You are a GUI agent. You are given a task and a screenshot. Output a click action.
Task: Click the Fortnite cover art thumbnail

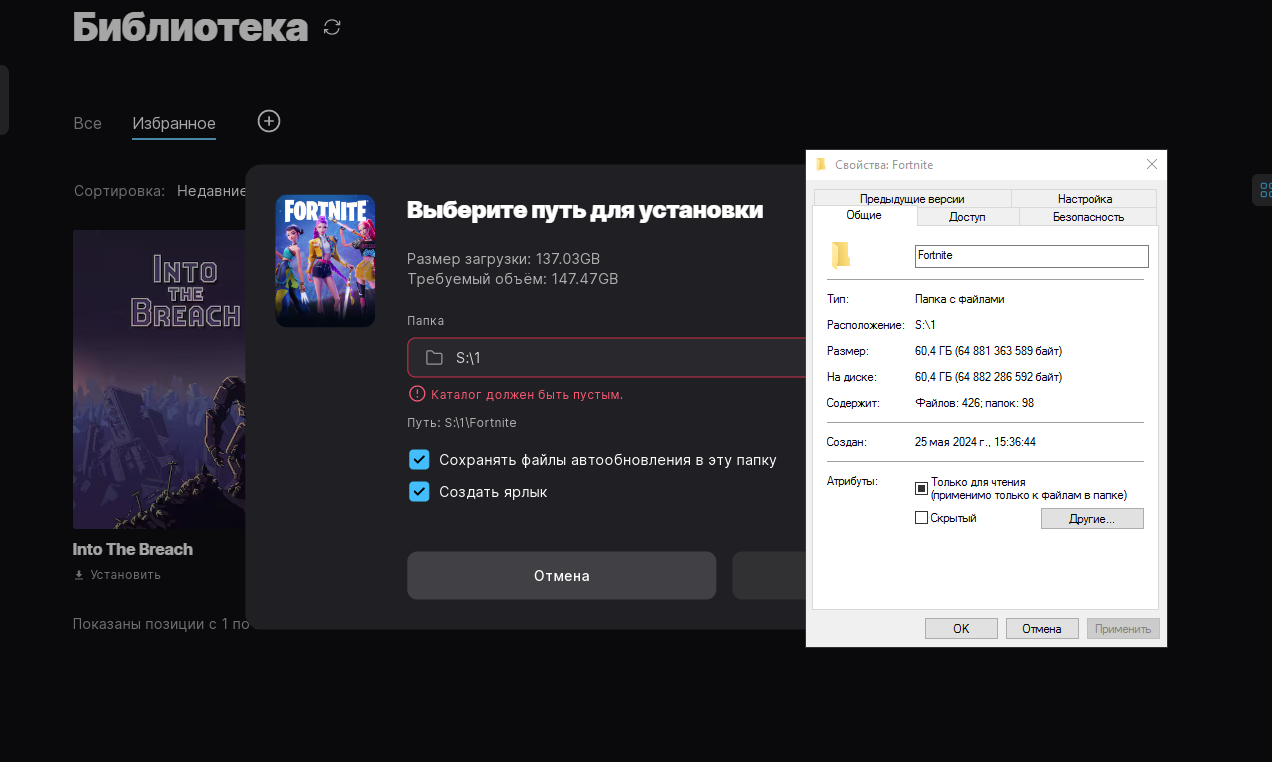click(325, 261)
